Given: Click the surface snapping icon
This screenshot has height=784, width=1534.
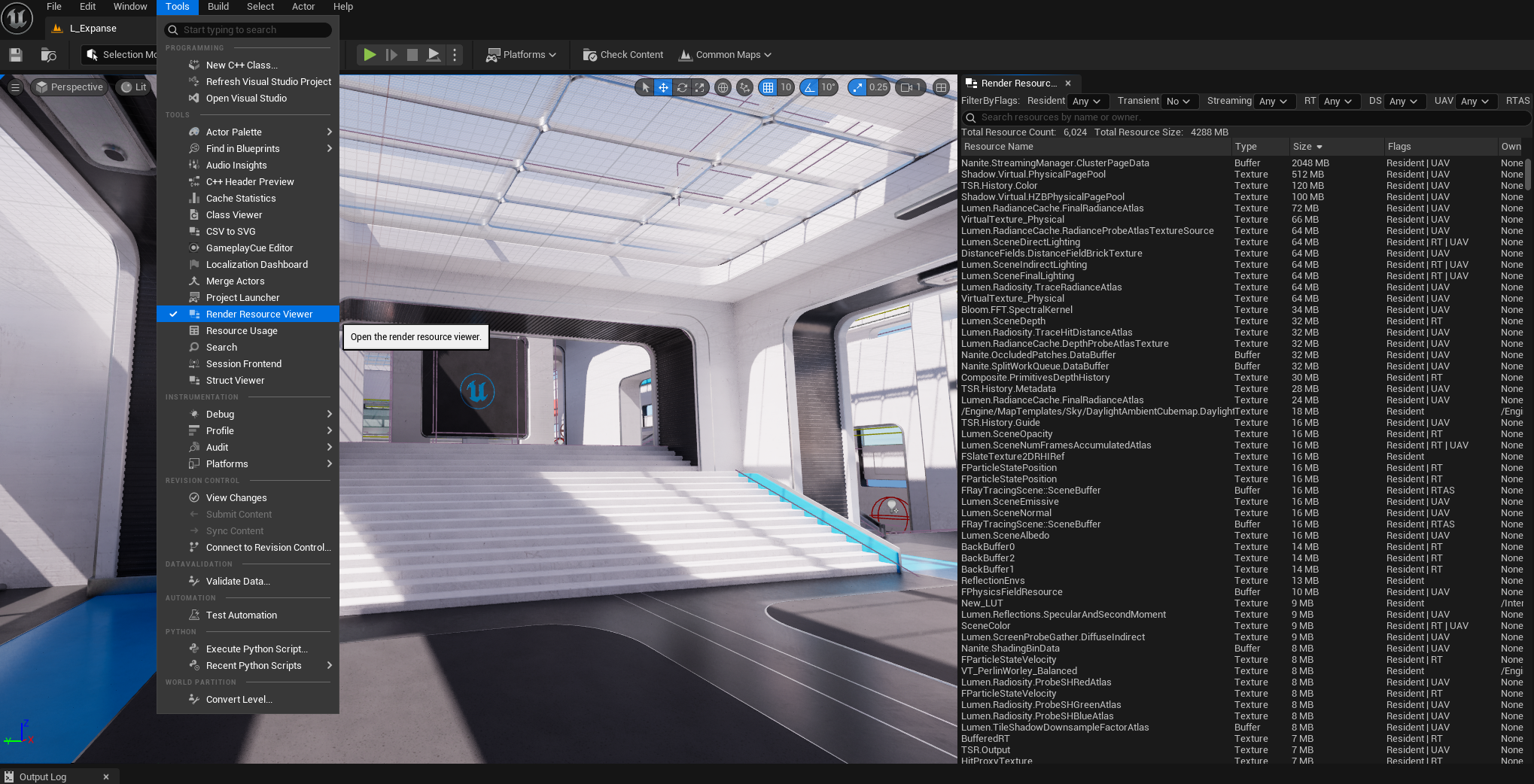Looking at the screenshot, I should tap(744, 87).
